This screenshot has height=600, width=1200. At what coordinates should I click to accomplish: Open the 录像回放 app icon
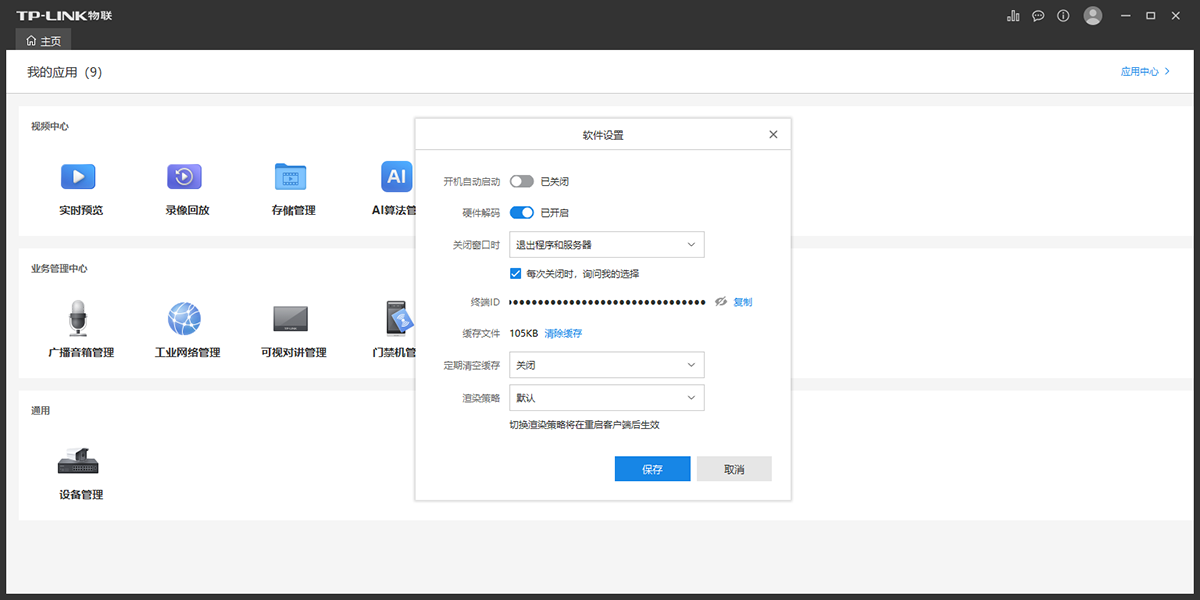point(184,177)
